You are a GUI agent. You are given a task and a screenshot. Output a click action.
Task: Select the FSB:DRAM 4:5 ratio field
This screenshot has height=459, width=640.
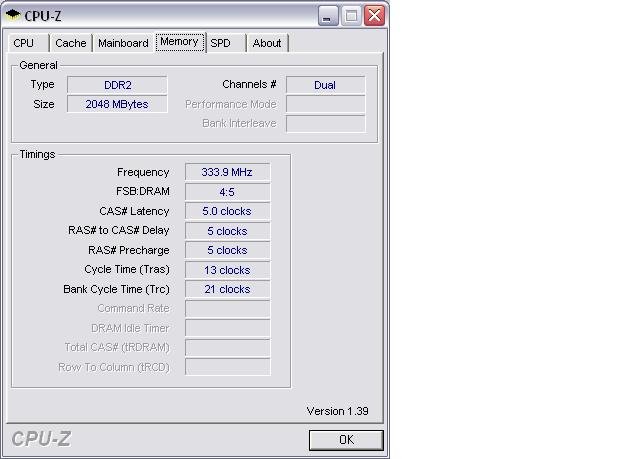point(227,192)
